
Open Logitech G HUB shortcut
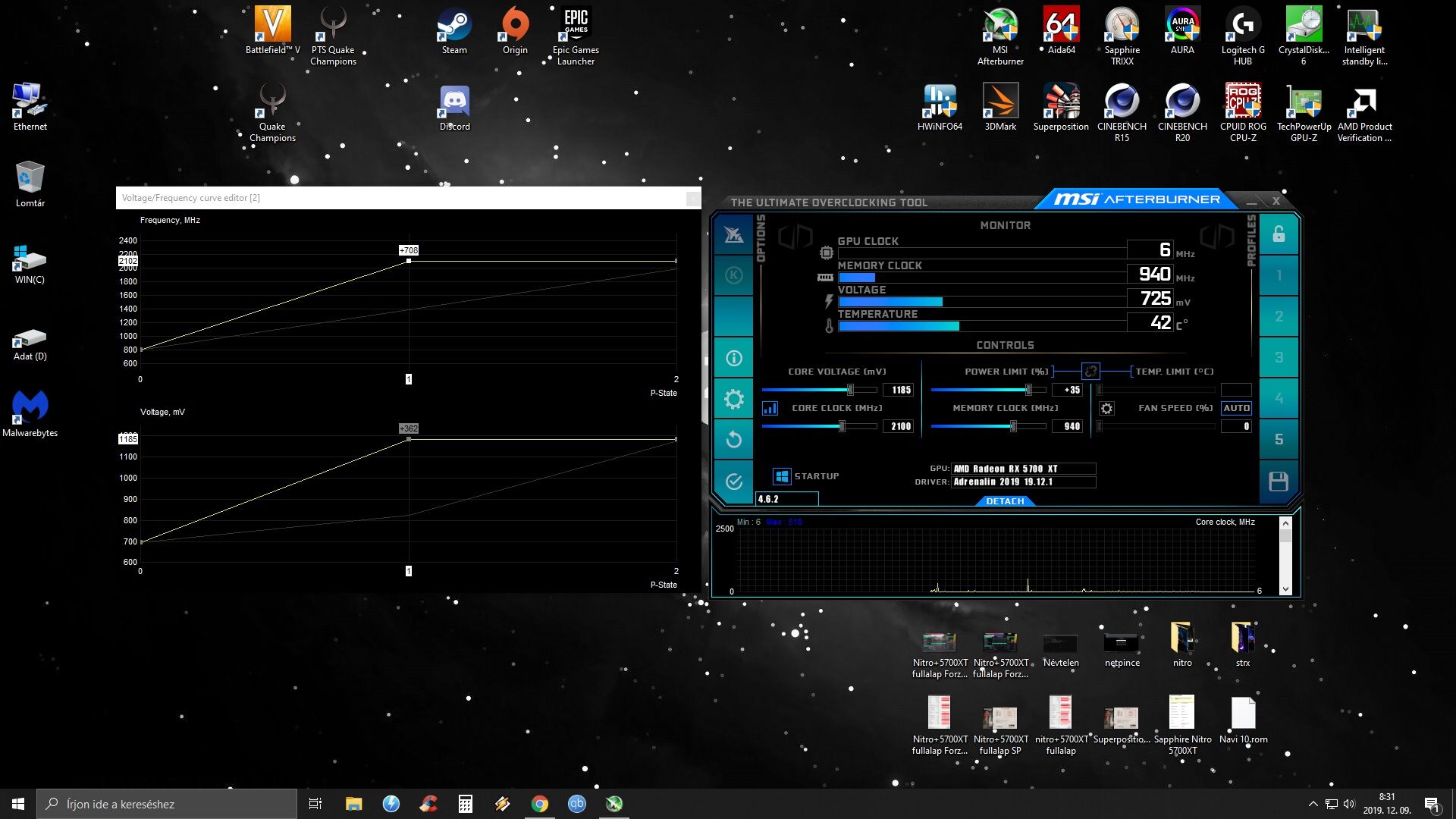point(1243,36)
